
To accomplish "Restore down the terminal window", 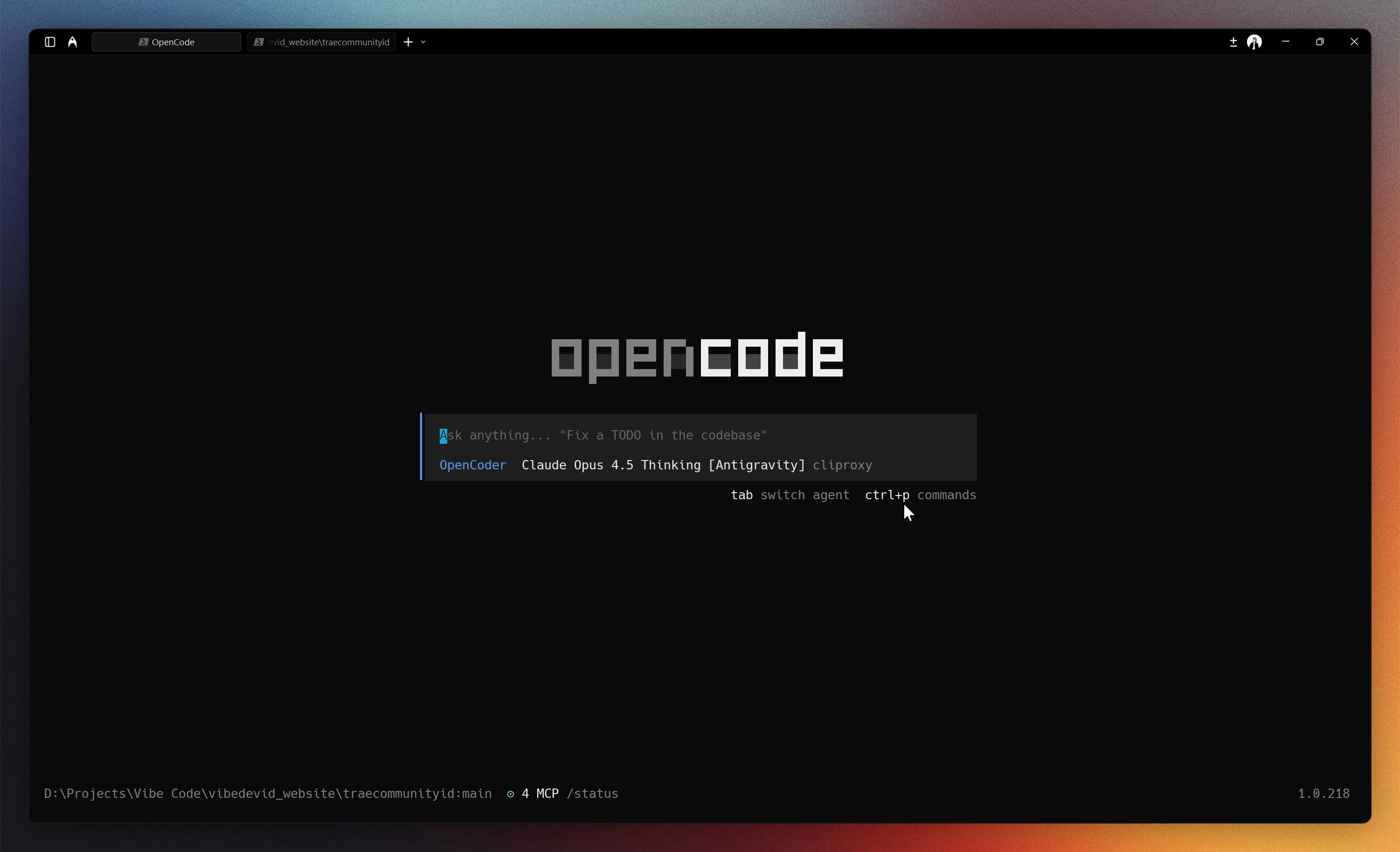I will click(1320, 42).
